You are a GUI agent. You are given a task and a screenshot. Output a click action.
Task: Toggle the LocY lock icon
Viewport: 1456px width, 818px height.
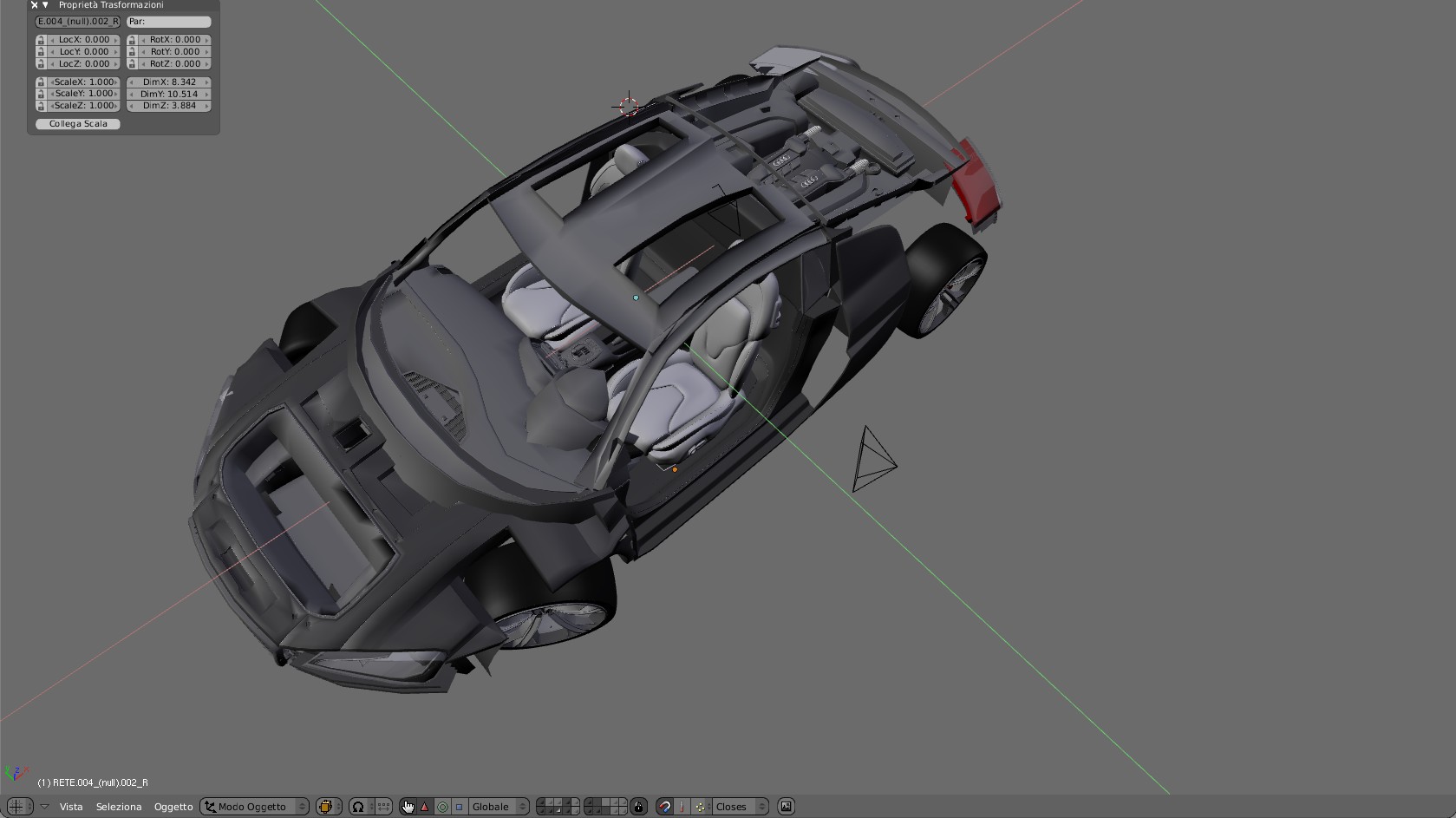click(41, 52)
